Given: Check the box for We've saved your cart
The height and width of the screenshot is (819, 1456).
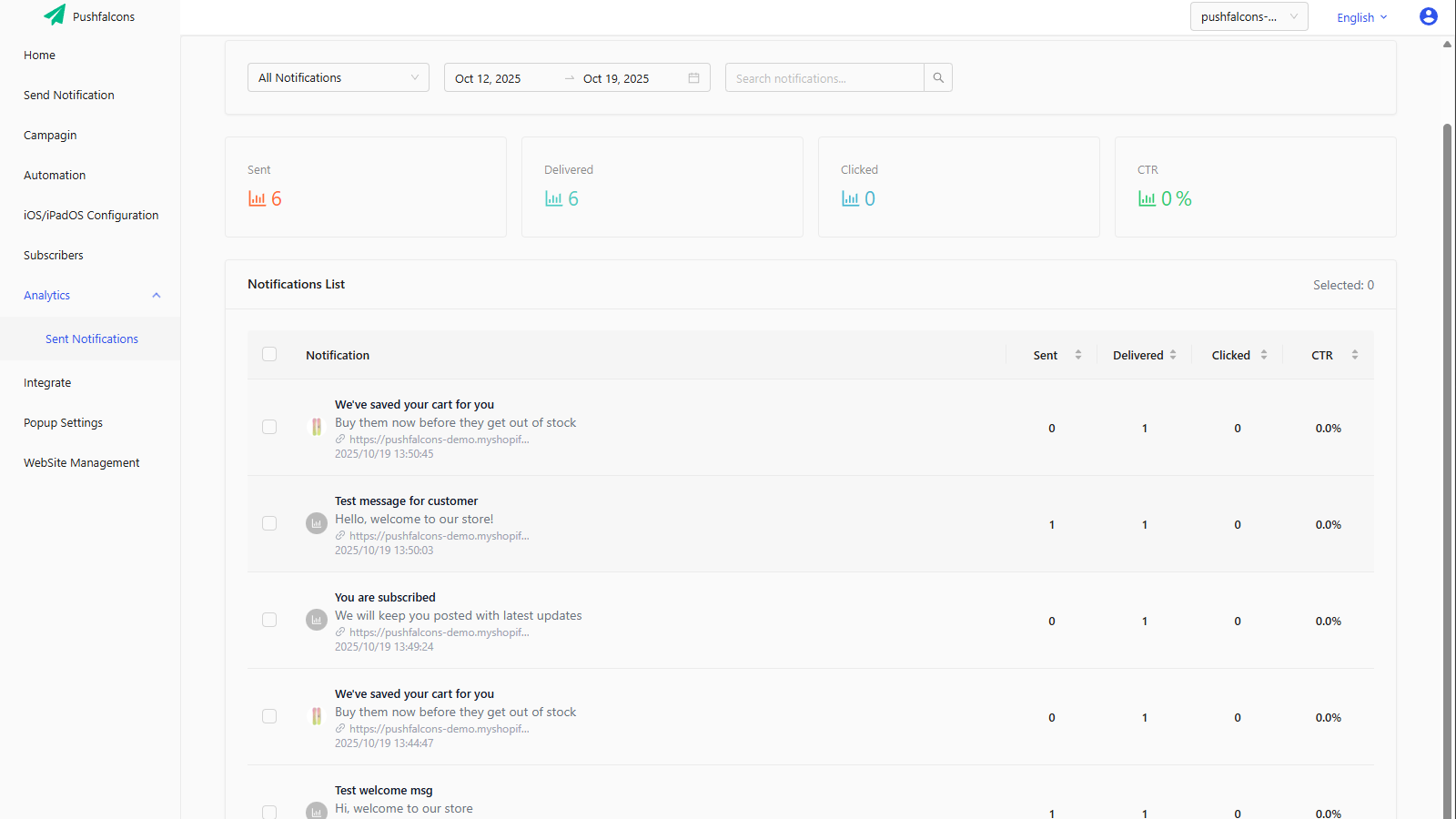Looking at the screenshot, I should tap(269, 427).
